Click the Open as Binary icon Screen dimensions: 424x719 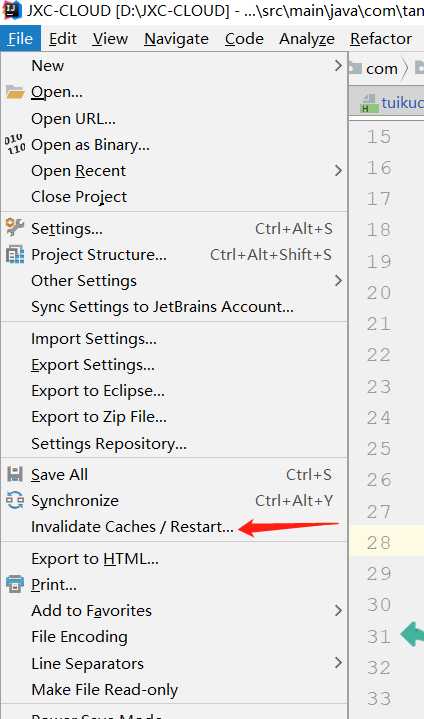(15, 144)
